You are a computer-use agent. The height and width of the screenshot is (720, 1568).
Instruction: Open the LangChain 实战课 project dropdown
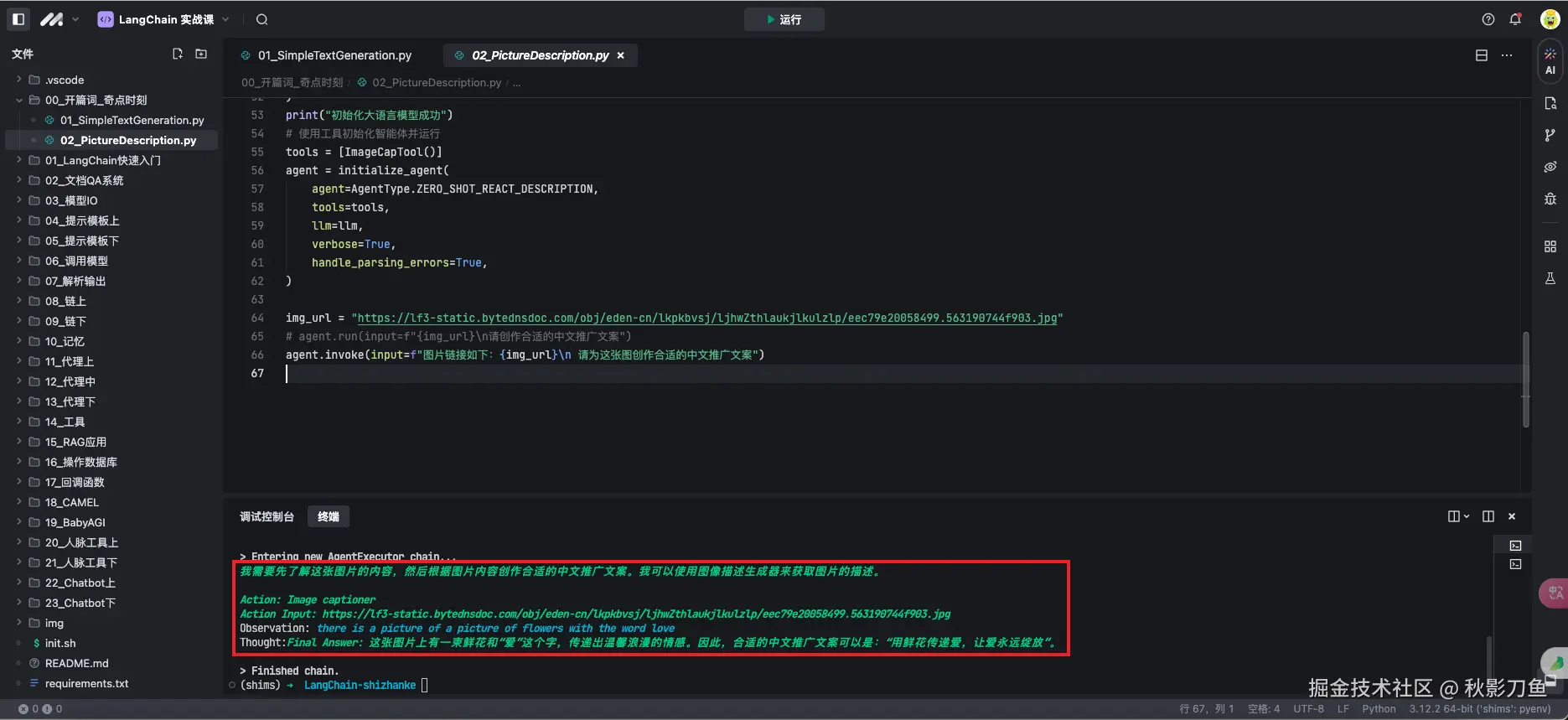(x=164, y=19)
